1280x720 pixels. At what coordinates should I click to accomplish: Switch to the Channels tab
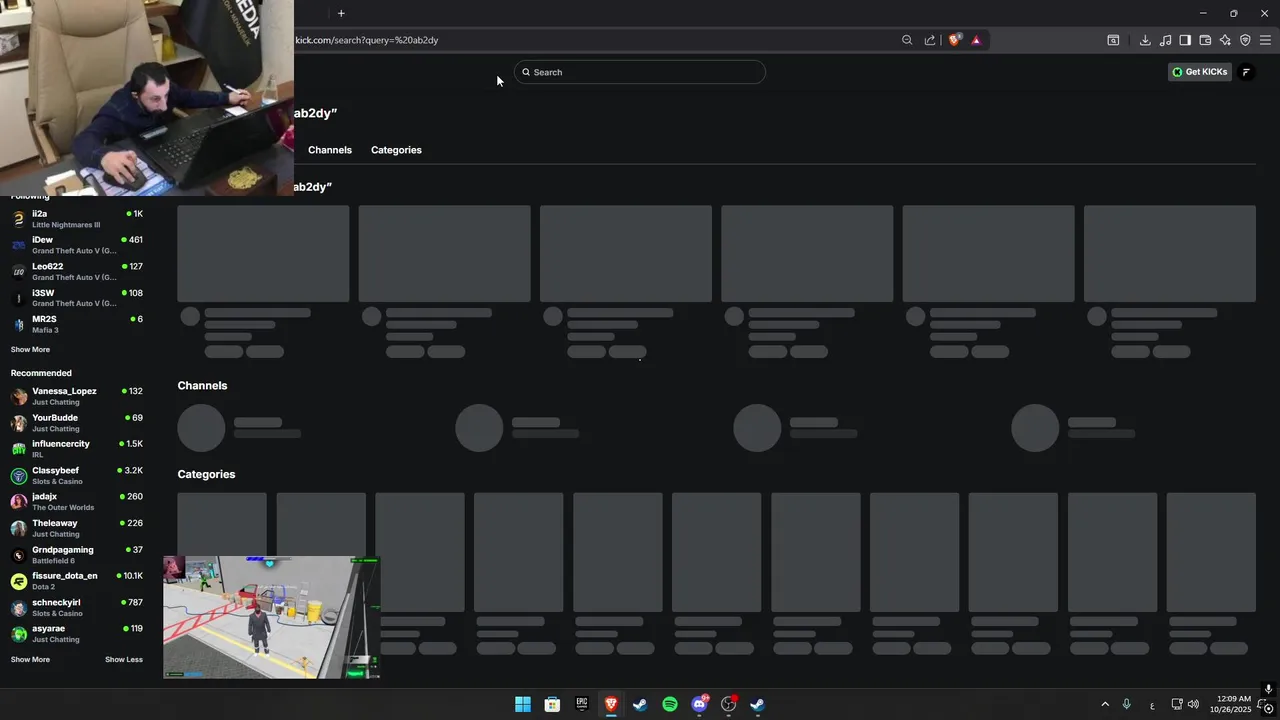click(330, 150)
